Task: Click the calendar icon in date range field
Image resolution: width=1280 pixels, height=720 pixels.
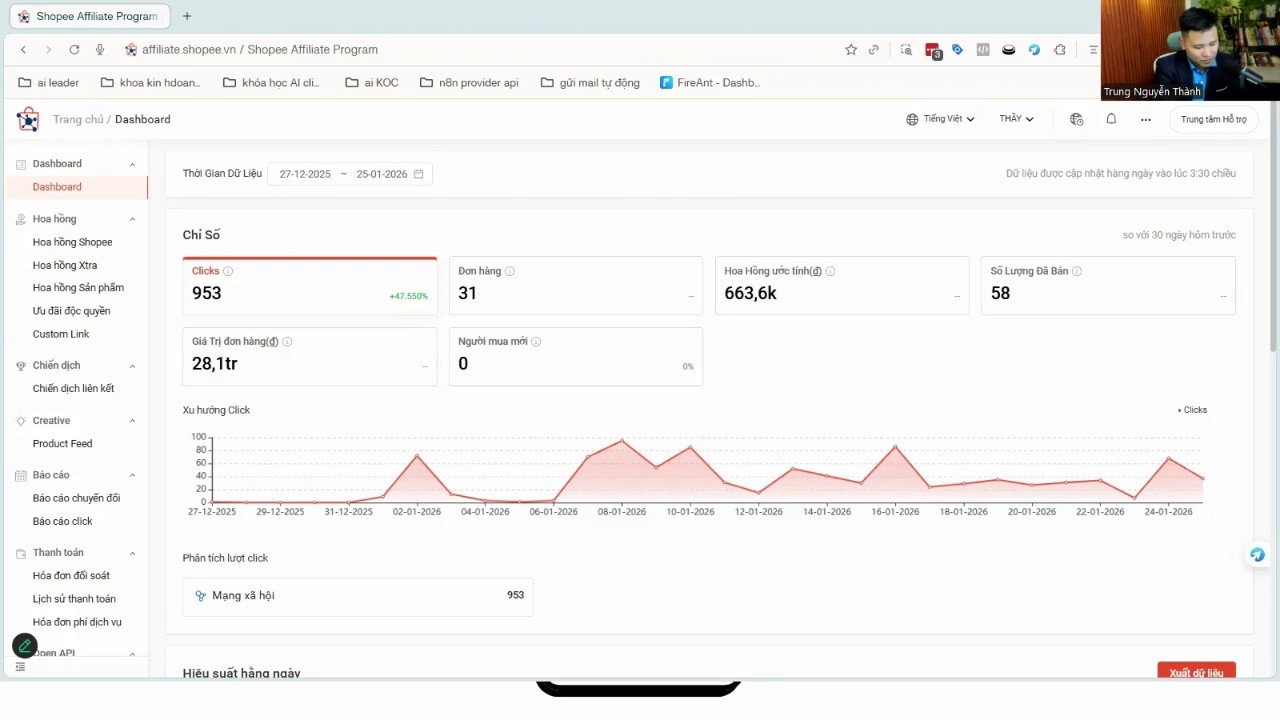Action: pos(419,174)
